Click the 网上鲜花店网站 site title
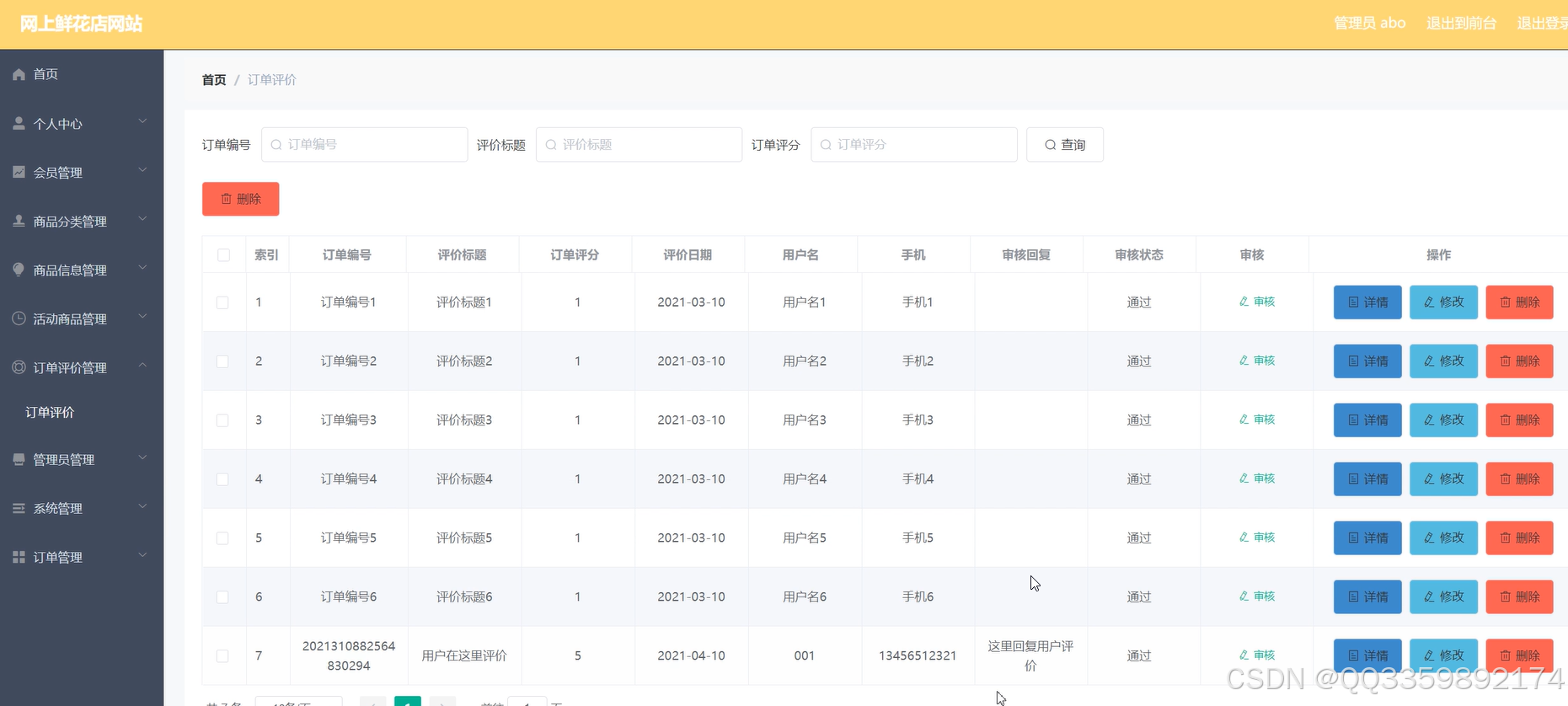Screen dimensions: 1568x706 tap(82, 24)
